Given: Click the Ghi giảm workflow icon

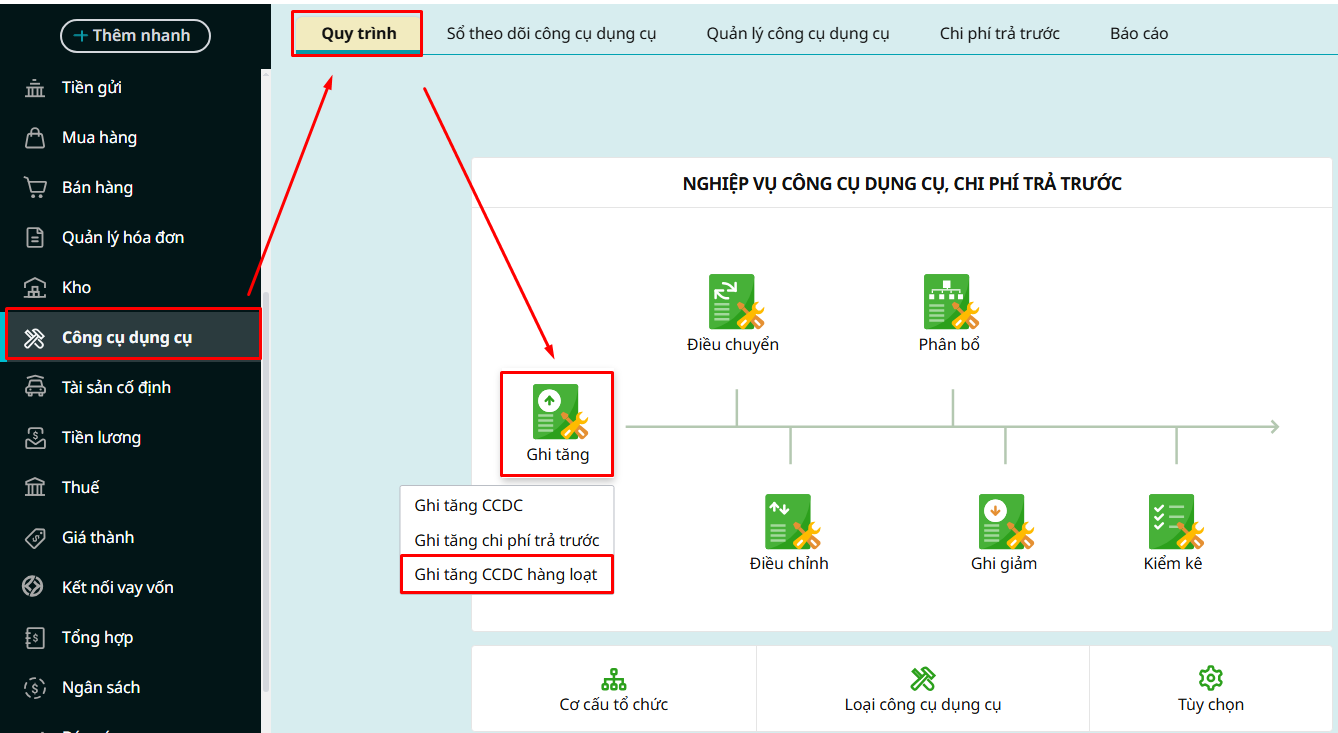Looking at the screenshot, I should tap(1004, 522).
